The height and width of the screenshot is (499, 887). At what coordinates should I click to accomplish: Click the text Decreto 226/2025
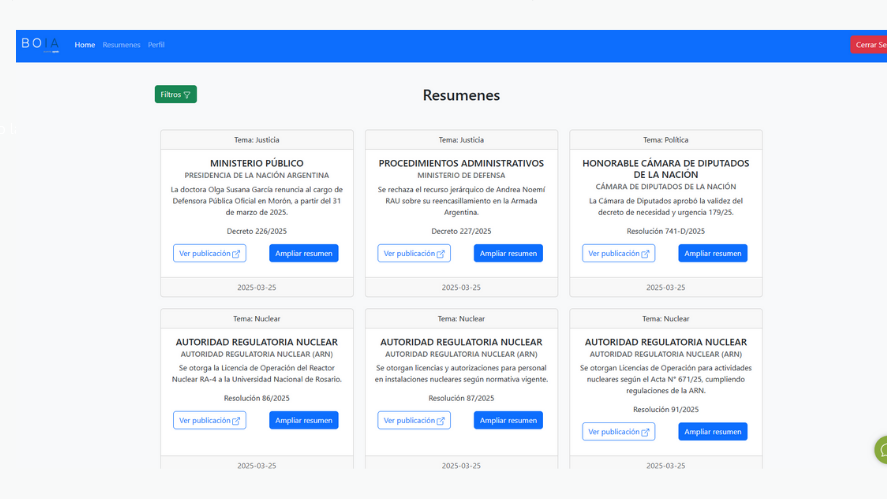pos(257,231)
